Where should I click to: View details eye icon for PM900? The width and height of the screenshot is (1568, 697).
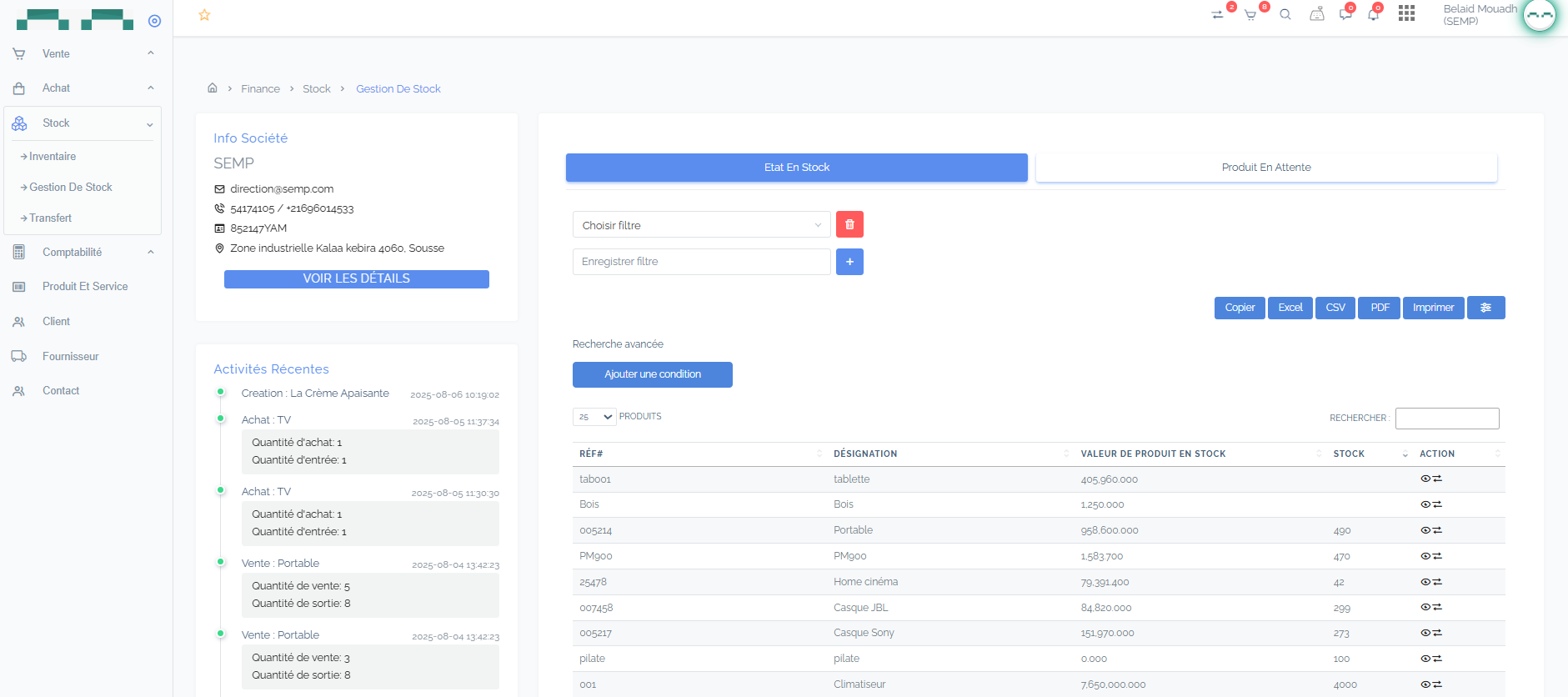pyautogui.click(x=1425, y=556)
